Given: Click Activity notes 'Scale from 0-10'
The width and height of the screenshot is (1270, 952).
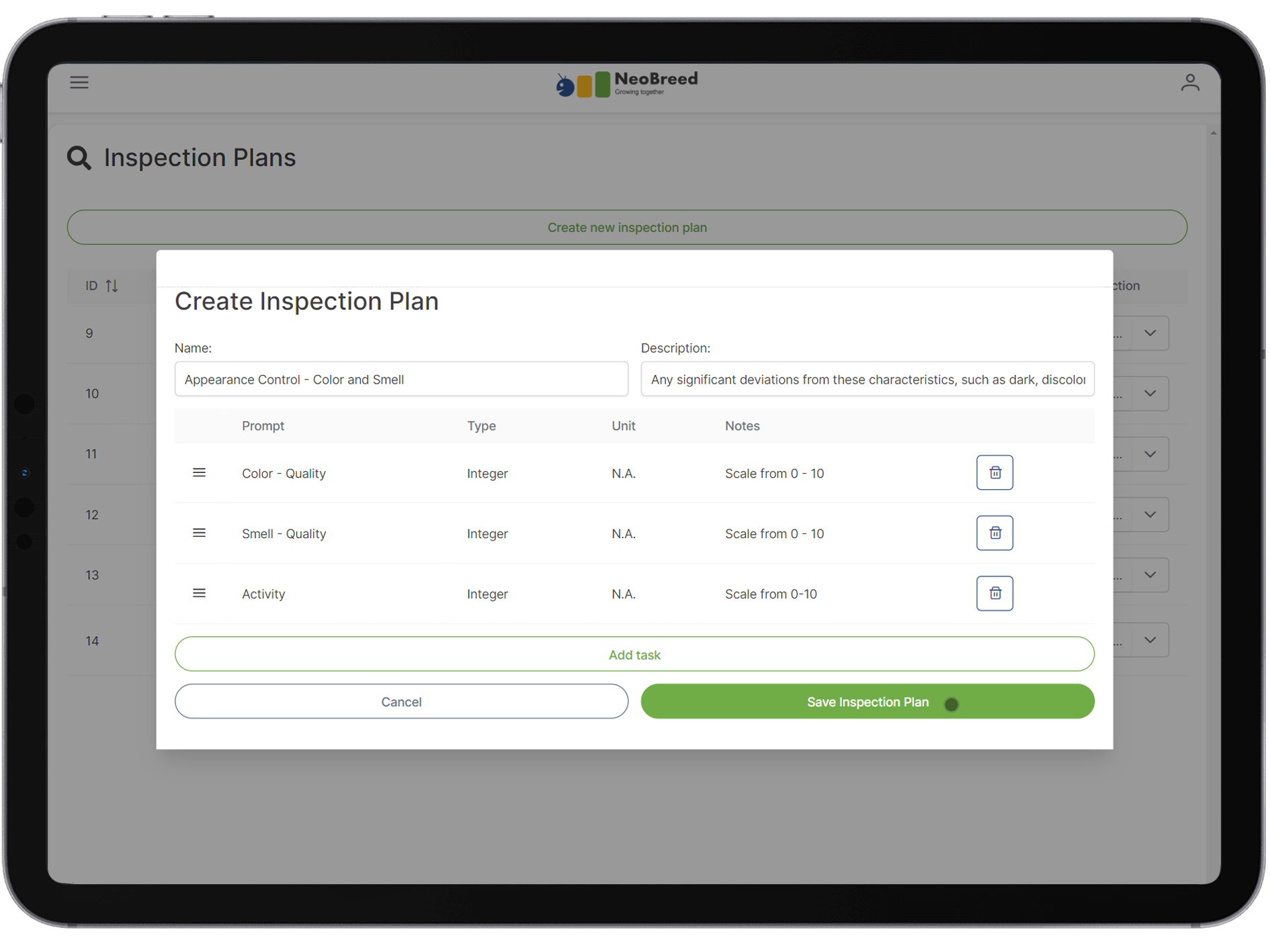Looking at the screenshot, I should pos(771,595).
